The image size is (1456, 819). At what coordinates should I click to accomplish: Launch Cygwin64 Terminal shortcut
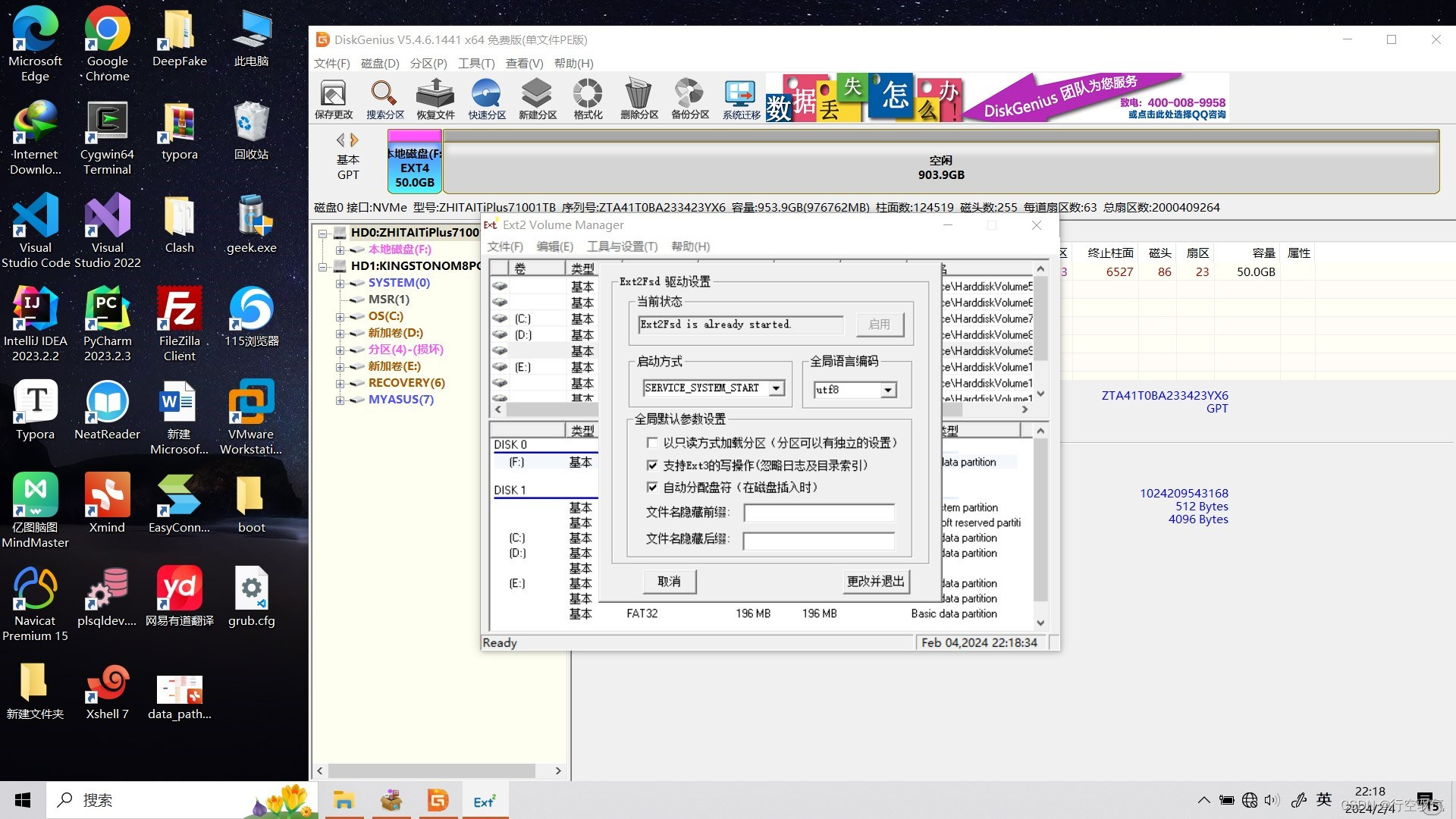(107, 138)
